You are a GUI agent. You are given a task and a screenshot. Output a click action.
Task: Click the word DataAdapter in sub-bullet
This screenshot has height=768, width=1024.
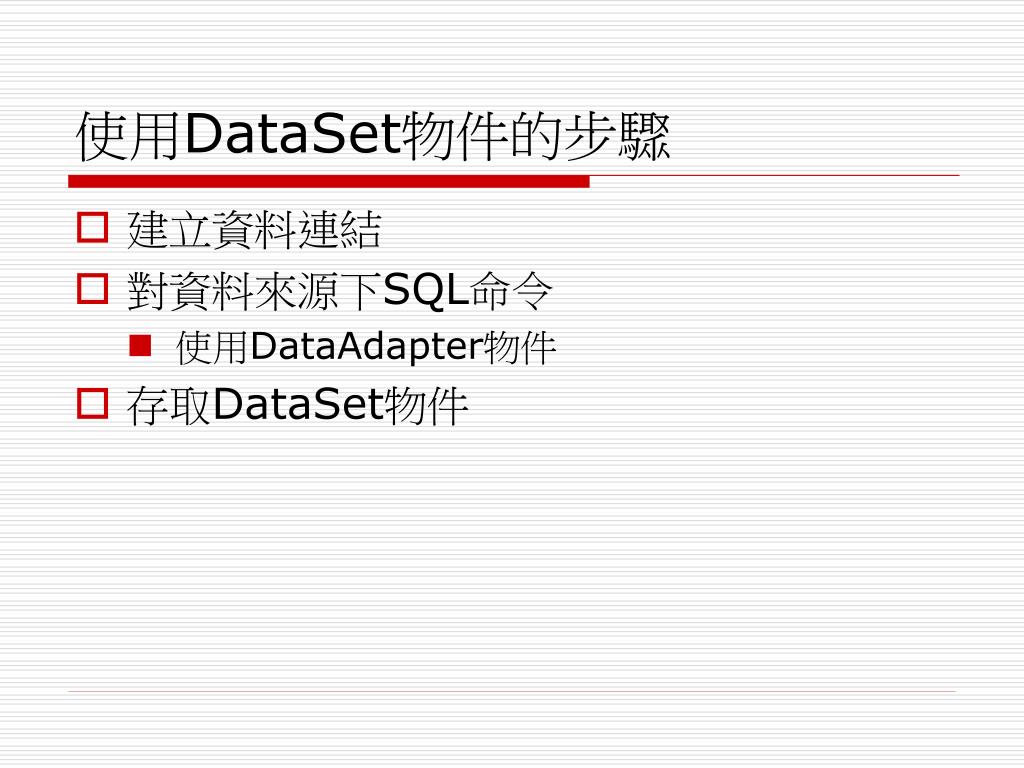click(x=366, y=346)
